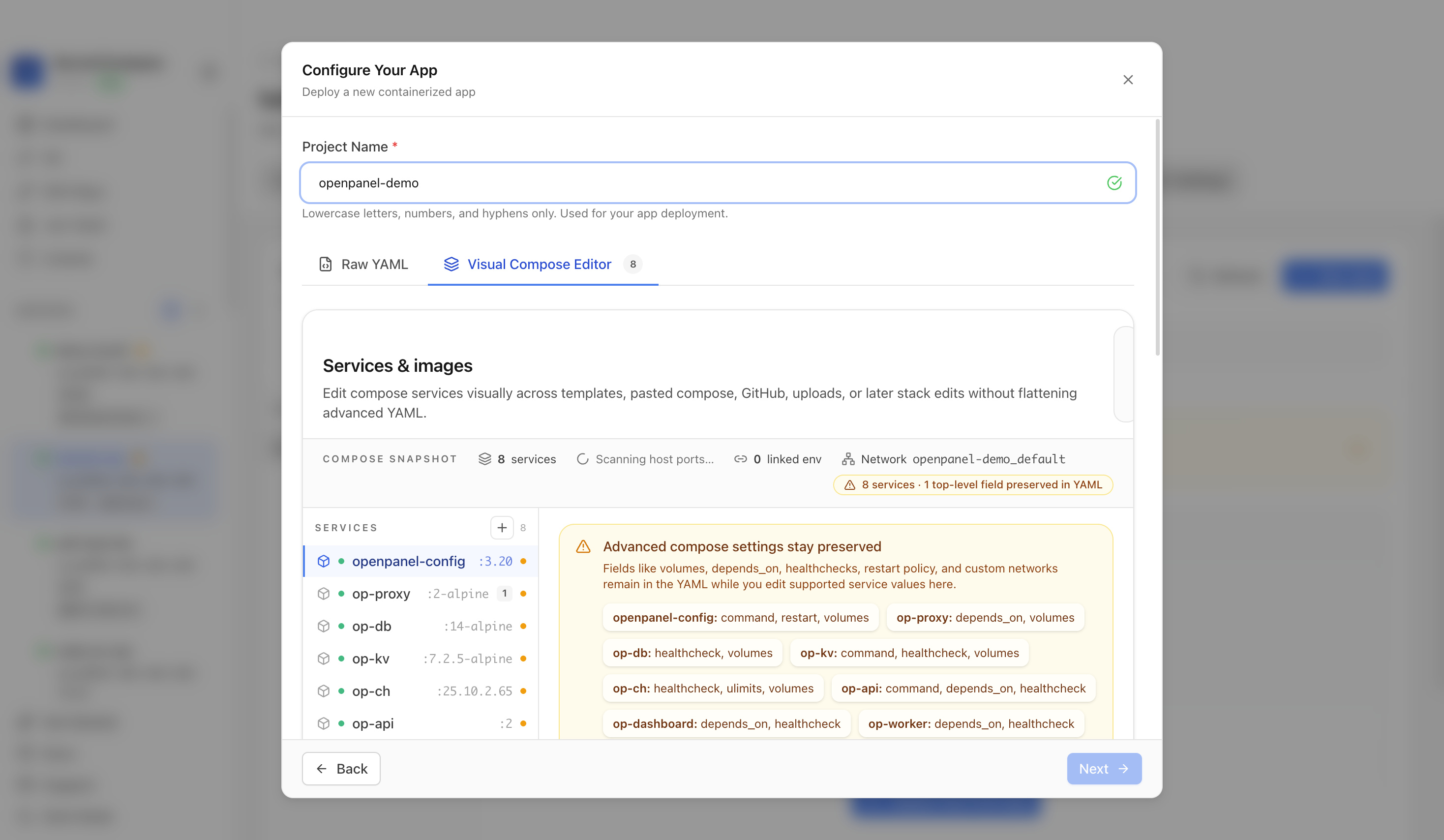This screenshot has height=840, width=1444.
Task: Click the green validation check icon
Action: tap(1114, 183)
